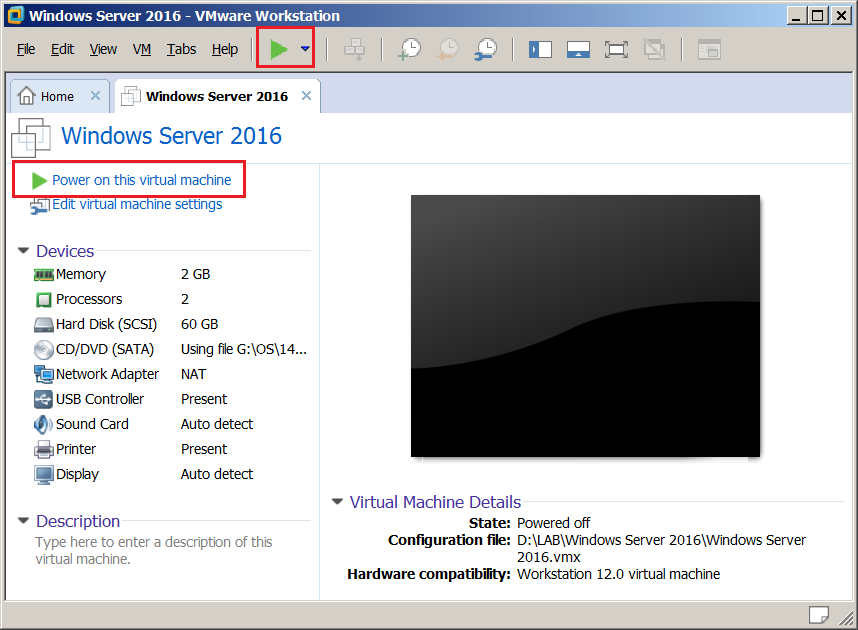The image size is (858, 630).
Task: Select the CD/DVD (SATA) label
Action: pyautogui.click(x=105, y=349)
